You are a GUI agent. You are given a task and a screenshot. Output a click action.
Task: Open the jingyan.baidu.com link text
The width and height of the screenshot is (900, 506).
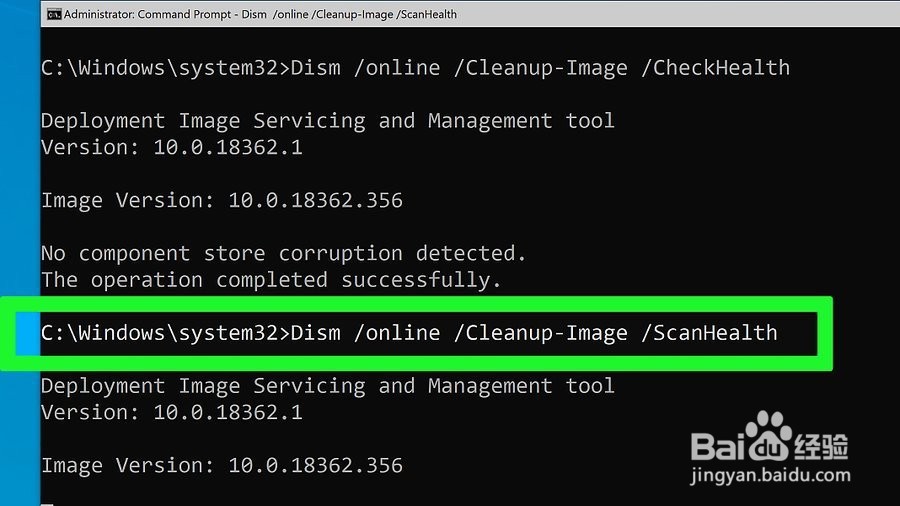771,476
